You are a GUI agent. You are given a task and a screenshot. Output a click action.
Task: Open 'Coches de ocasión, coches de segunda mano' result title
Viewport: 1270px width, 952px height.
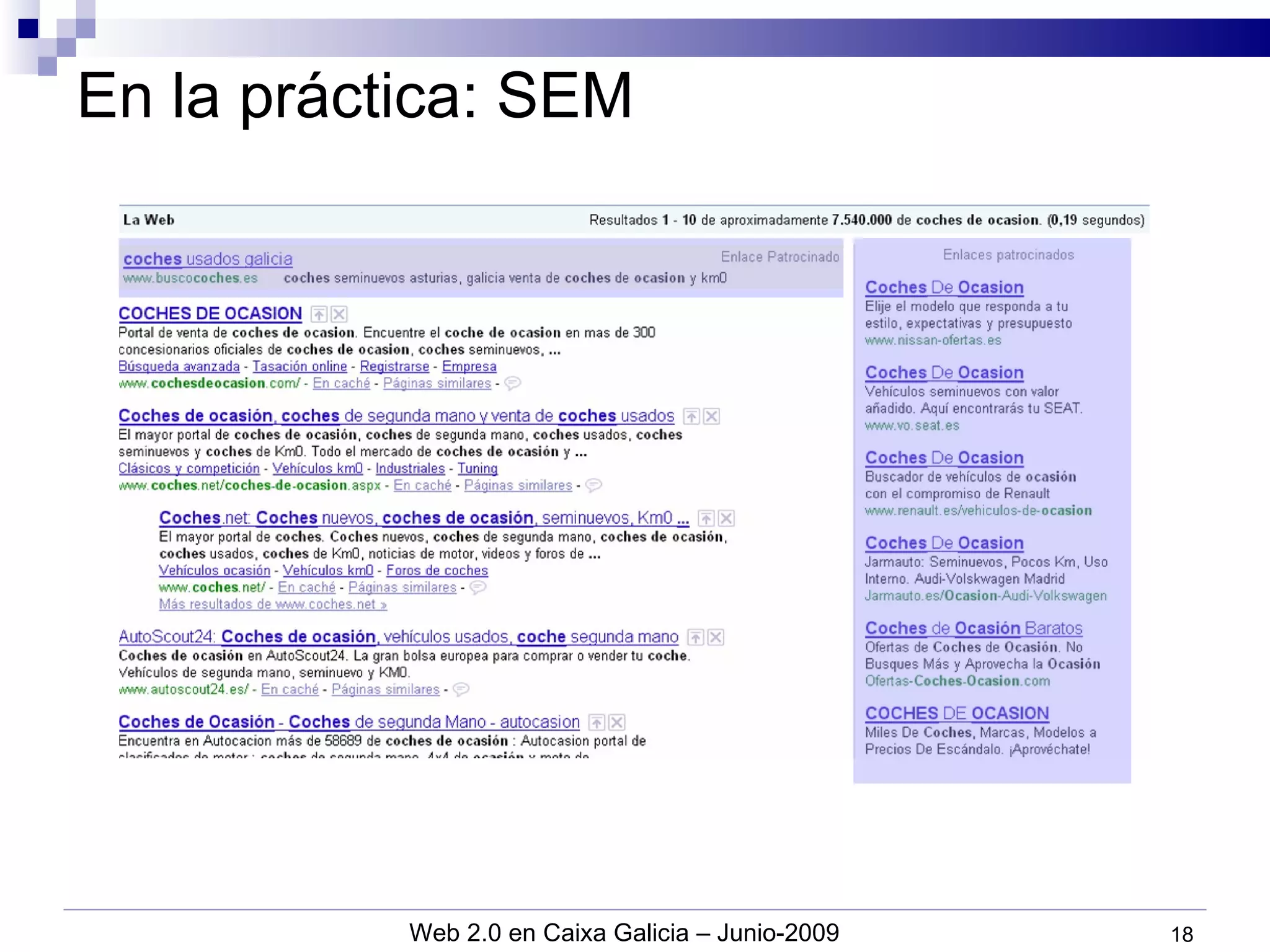(396, 416)
